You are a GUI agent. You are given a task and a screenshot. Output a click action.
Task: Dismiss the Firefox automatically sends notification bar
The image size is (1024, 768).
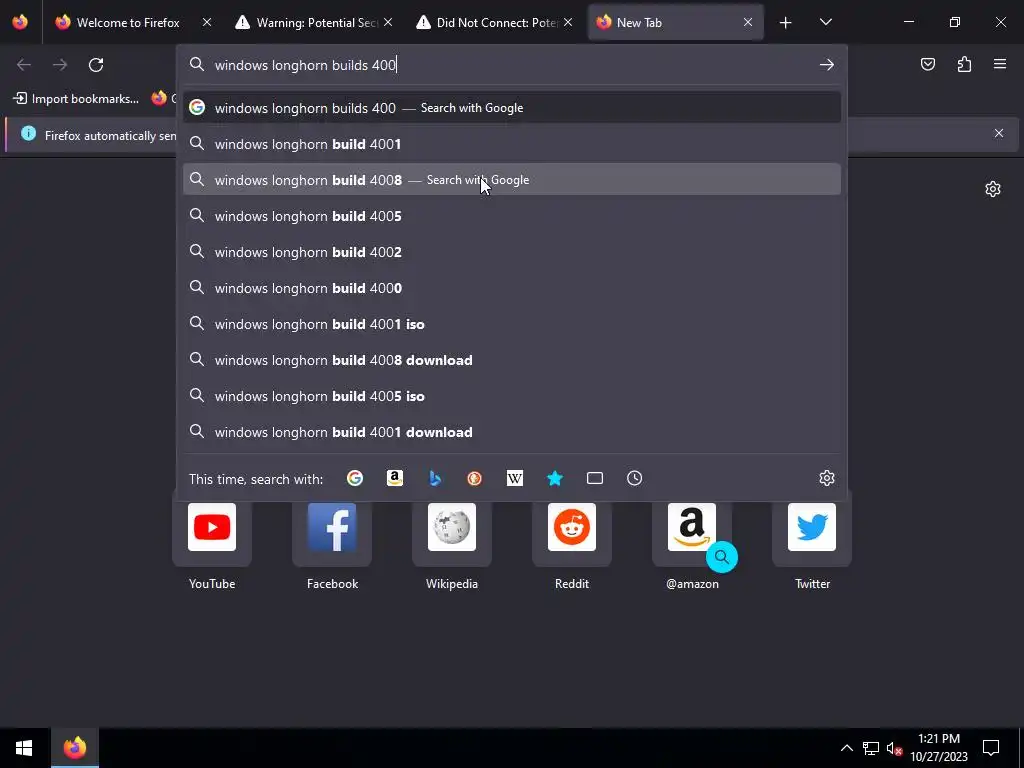(x=999, y=133)
